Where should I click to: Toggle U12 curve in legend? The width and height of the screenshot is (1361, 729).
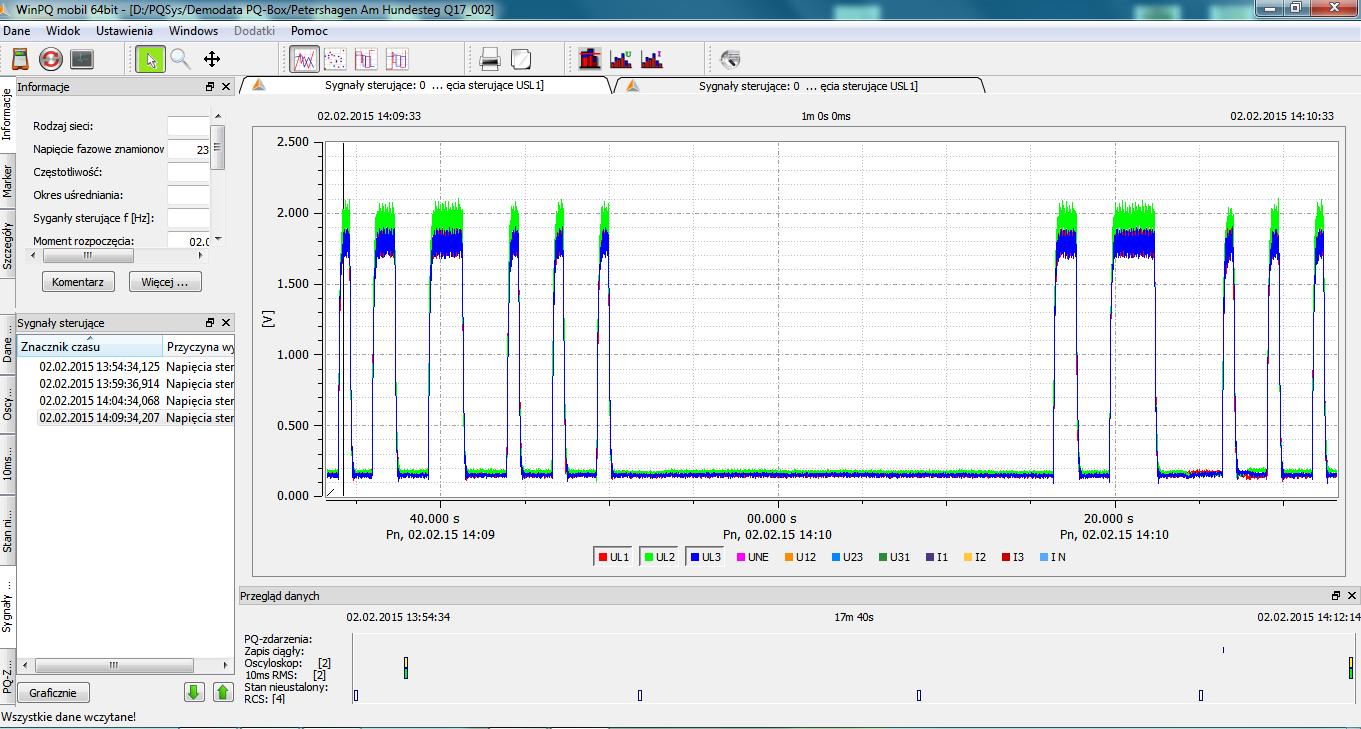coord(799,557)
